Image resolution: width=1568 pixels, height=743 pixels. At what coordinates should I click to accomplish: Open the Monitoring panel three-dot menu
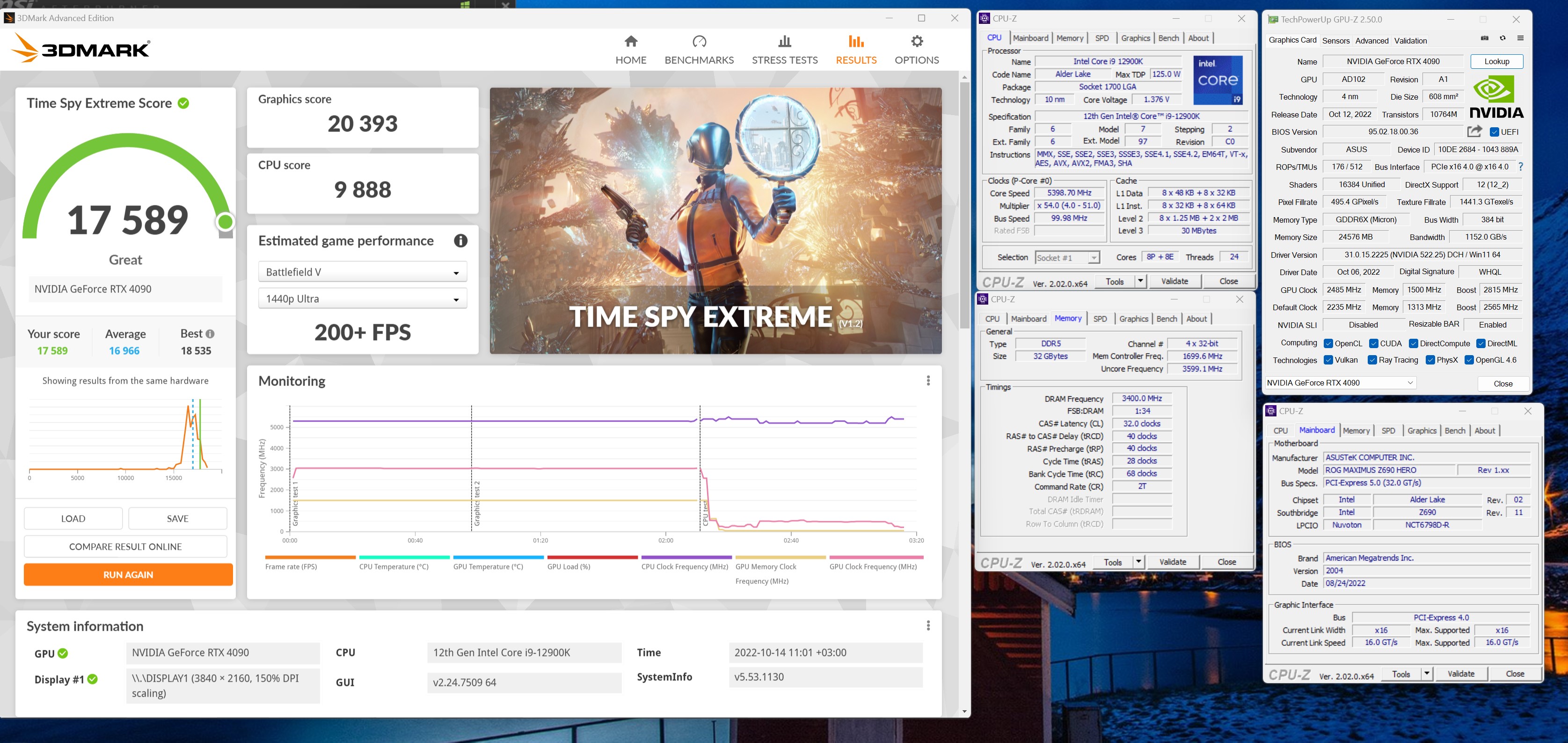(928, 381)
